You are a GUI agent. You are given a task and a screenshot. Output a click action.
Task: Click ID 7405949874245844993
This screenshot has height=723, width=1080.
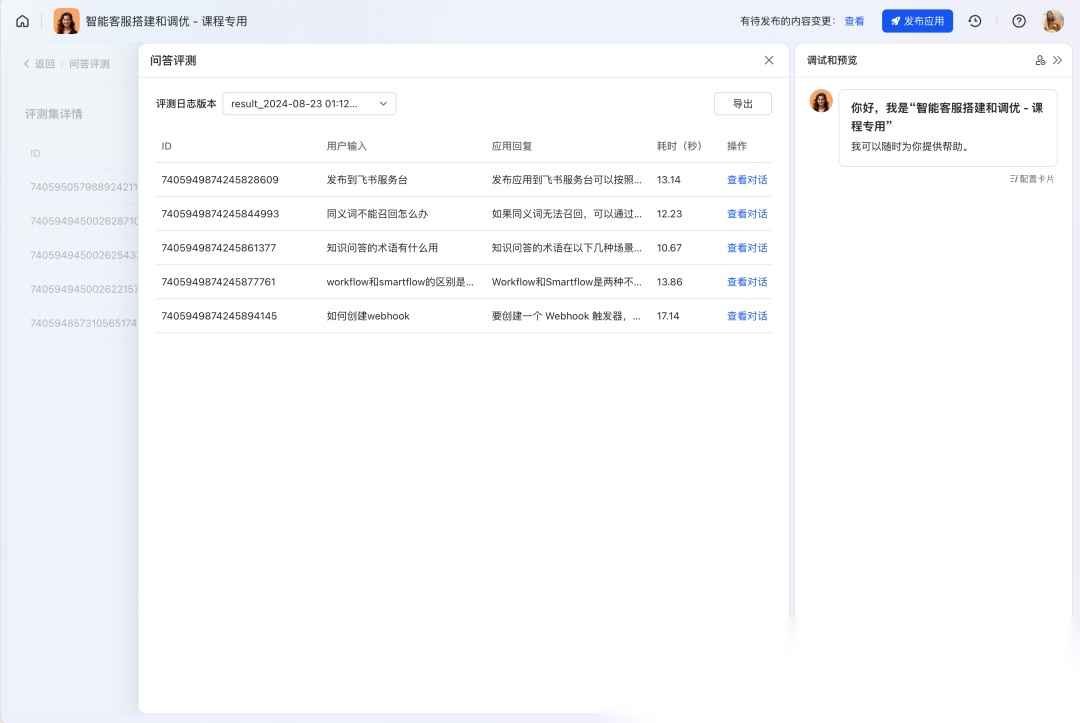[220, 214]
